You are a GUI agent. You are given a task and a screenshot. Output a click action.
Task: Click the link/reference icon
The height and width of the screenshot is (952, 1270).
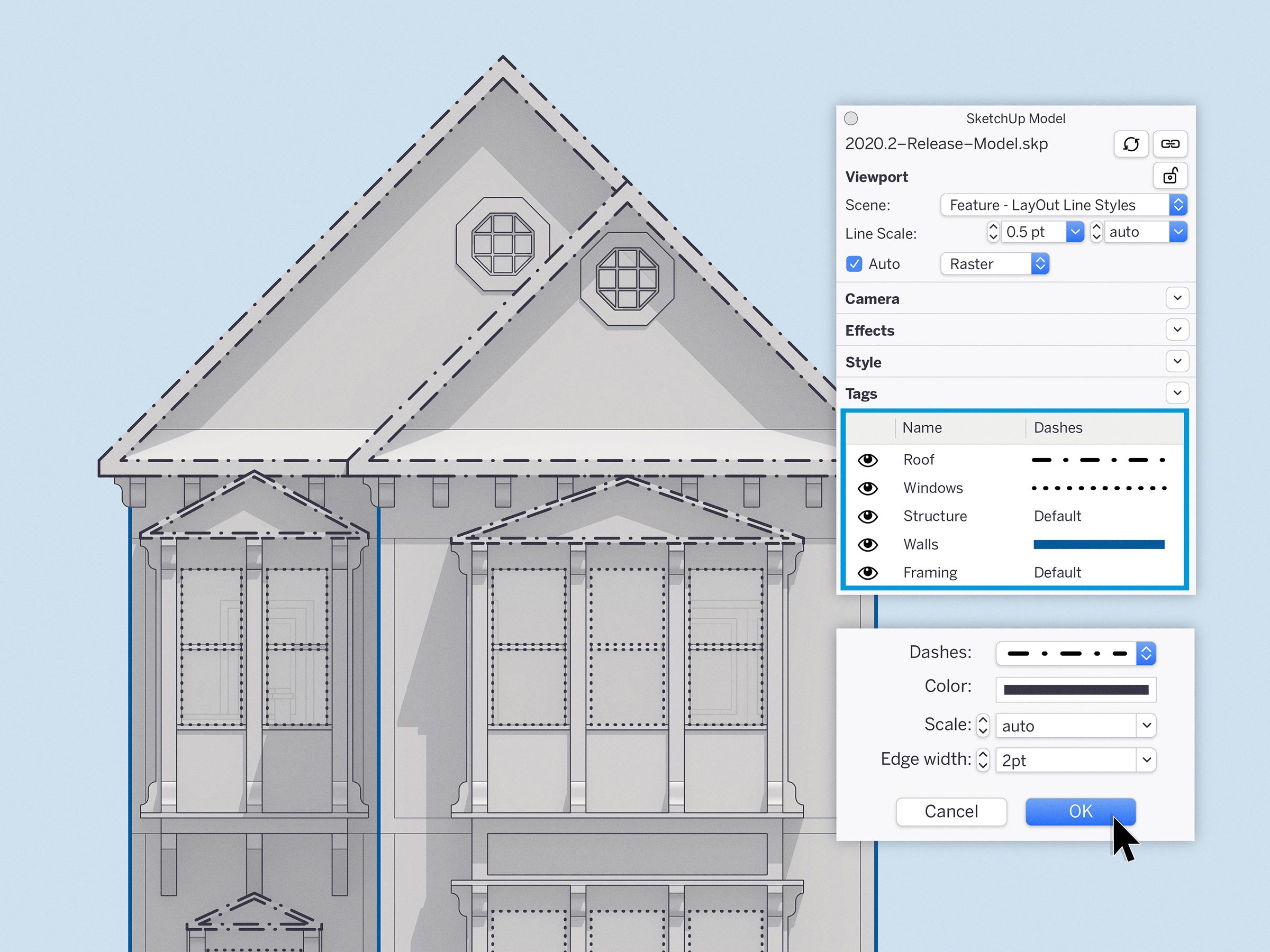point(1168,143)
